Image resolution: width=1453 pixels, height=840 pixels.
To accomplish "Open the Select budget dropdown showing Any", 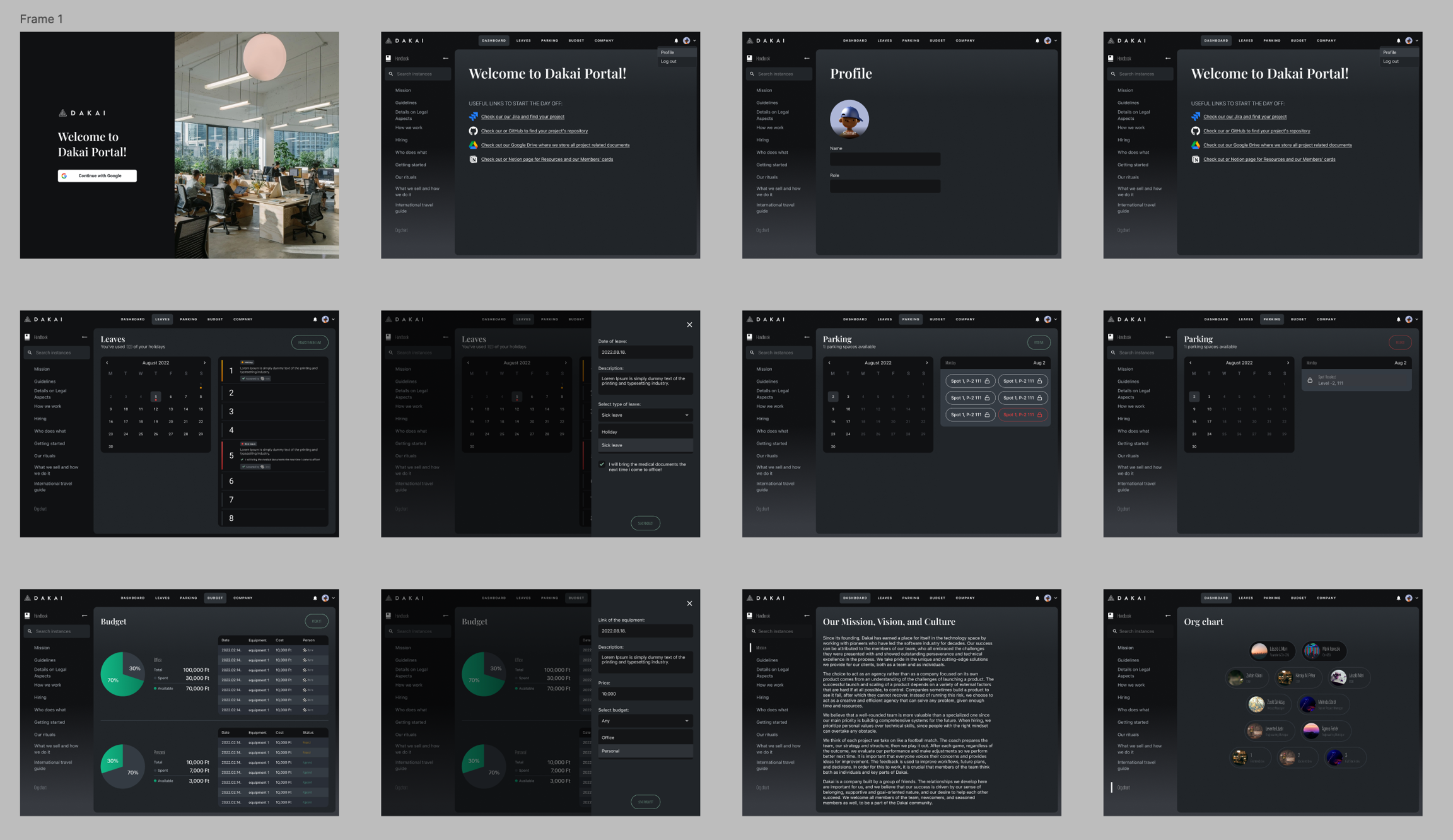I will (645, 721).
